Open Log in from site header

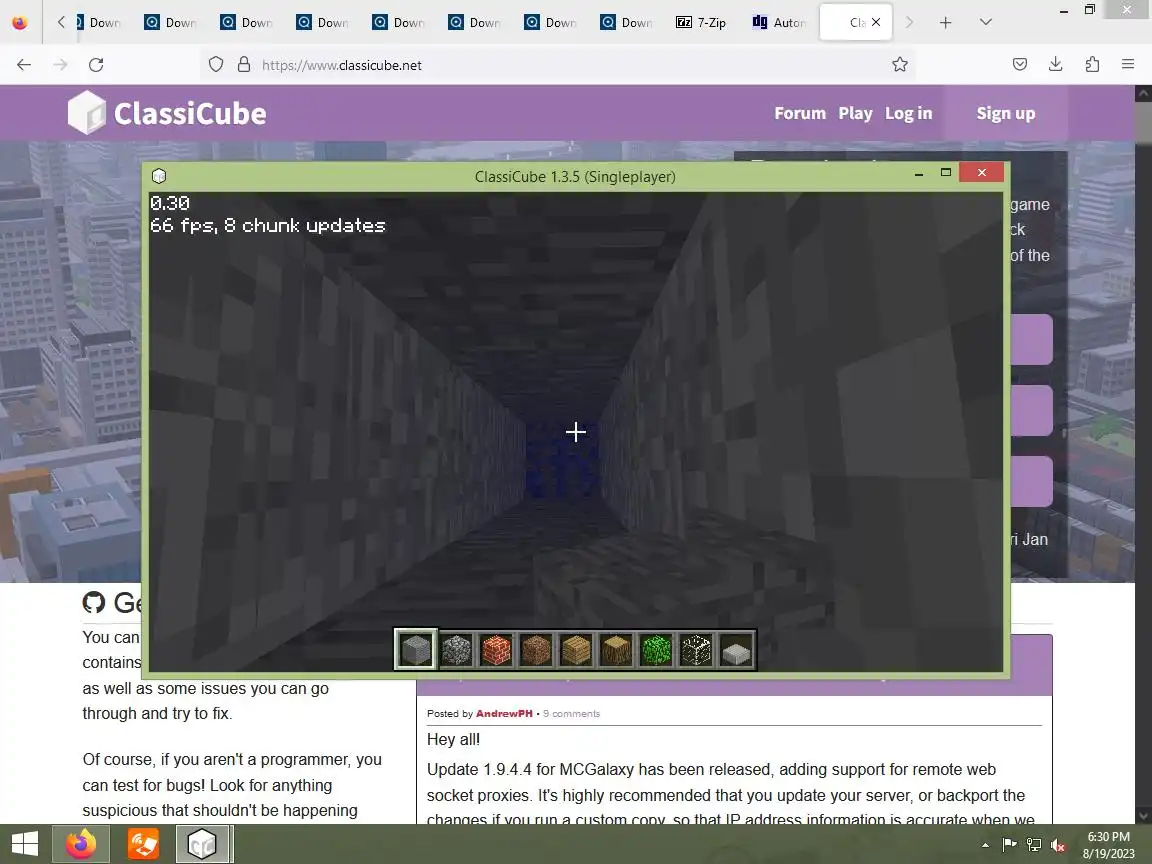tap(909, 113)
